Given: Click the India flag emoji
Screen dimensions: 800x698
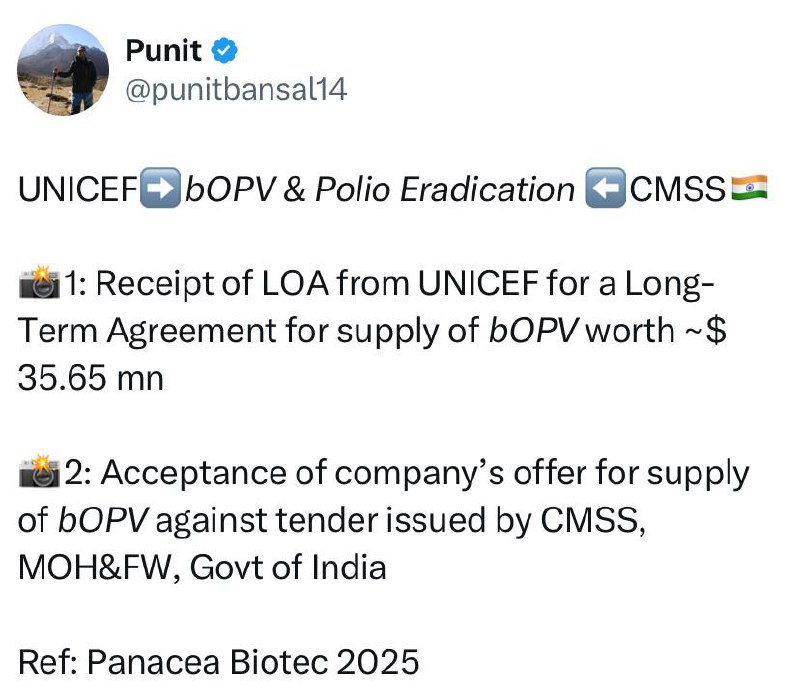Looking at the screenshot, I should (x=749, y=189).
